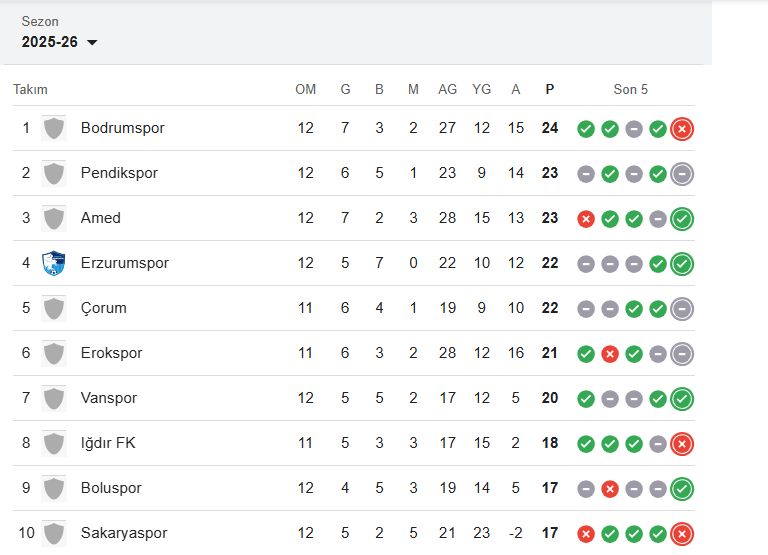This screenshot has width=768, height=555.
Task: Click Sakaryaspor's first red loss icon
Action: tap(586, 534)
